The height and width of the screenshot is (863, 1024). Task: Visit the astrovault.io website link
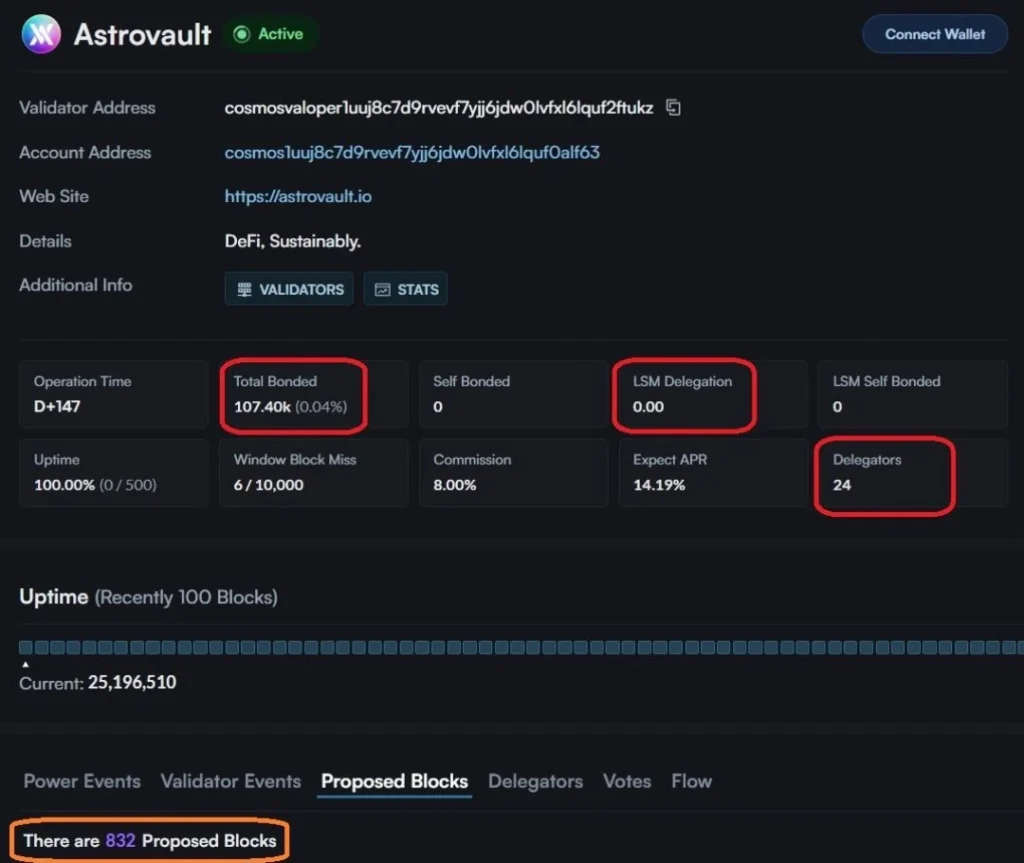pos(298,197)
